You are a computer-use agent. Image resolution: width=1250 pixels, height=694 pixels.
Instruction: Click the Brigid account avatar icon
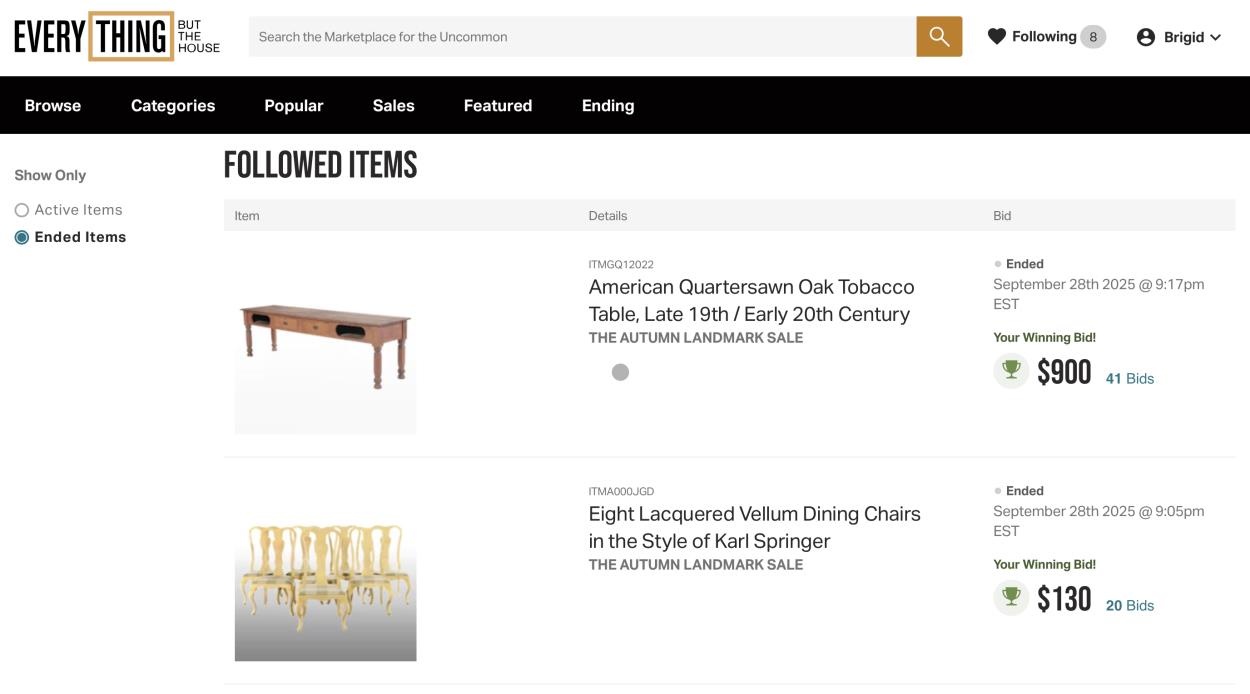pos(1146,37)
